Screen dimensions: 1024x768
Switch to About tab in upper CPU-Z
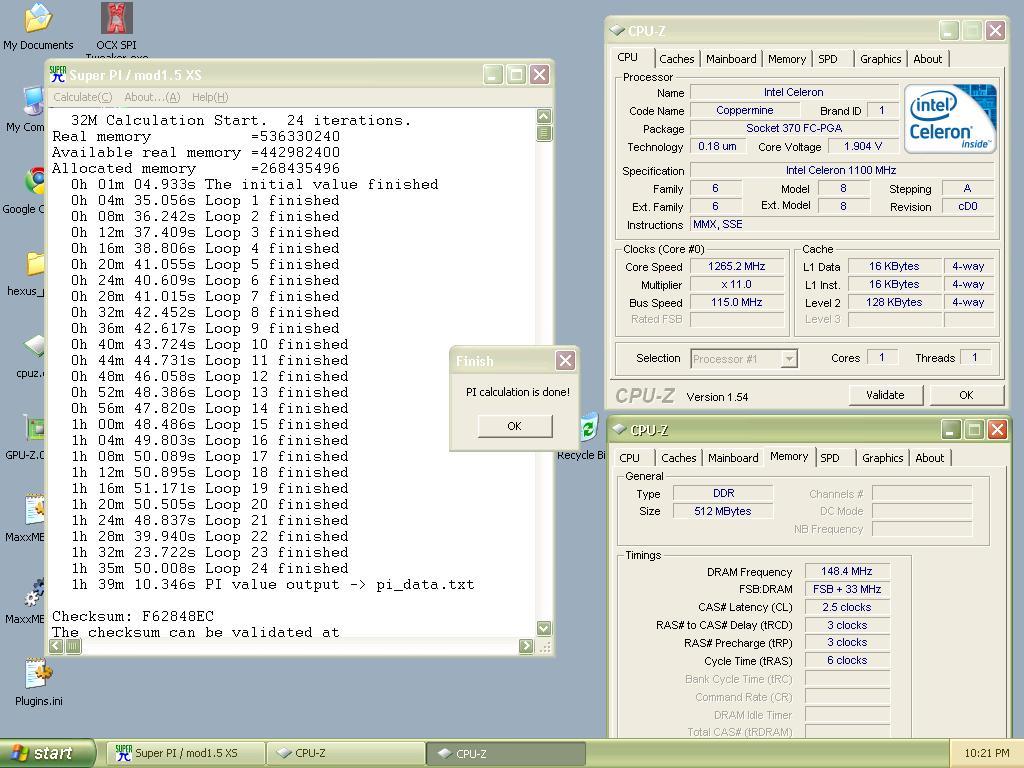(927, 59)
